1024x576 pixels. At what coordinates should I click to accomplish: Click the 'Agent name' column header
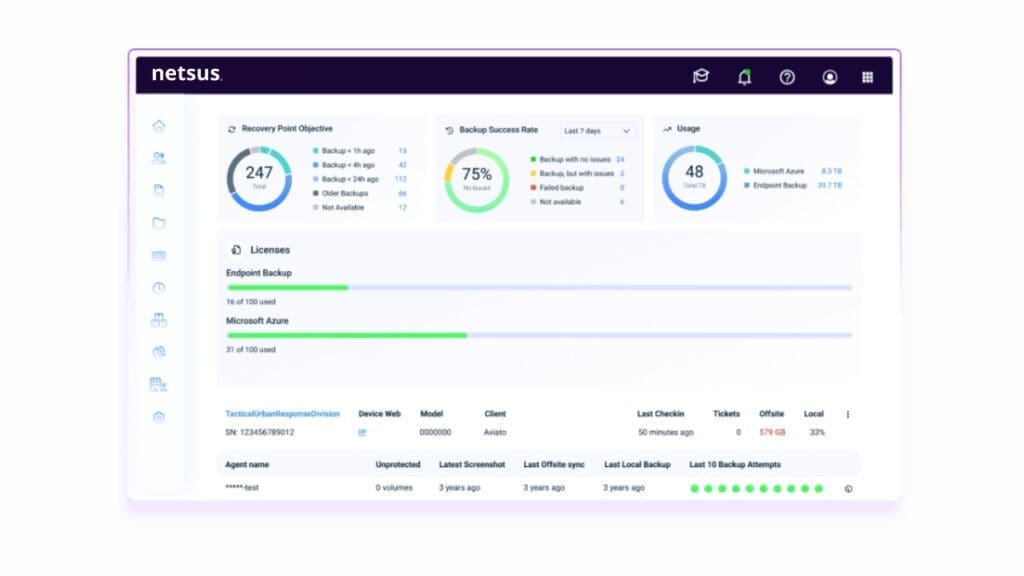[x=247, y=465]
